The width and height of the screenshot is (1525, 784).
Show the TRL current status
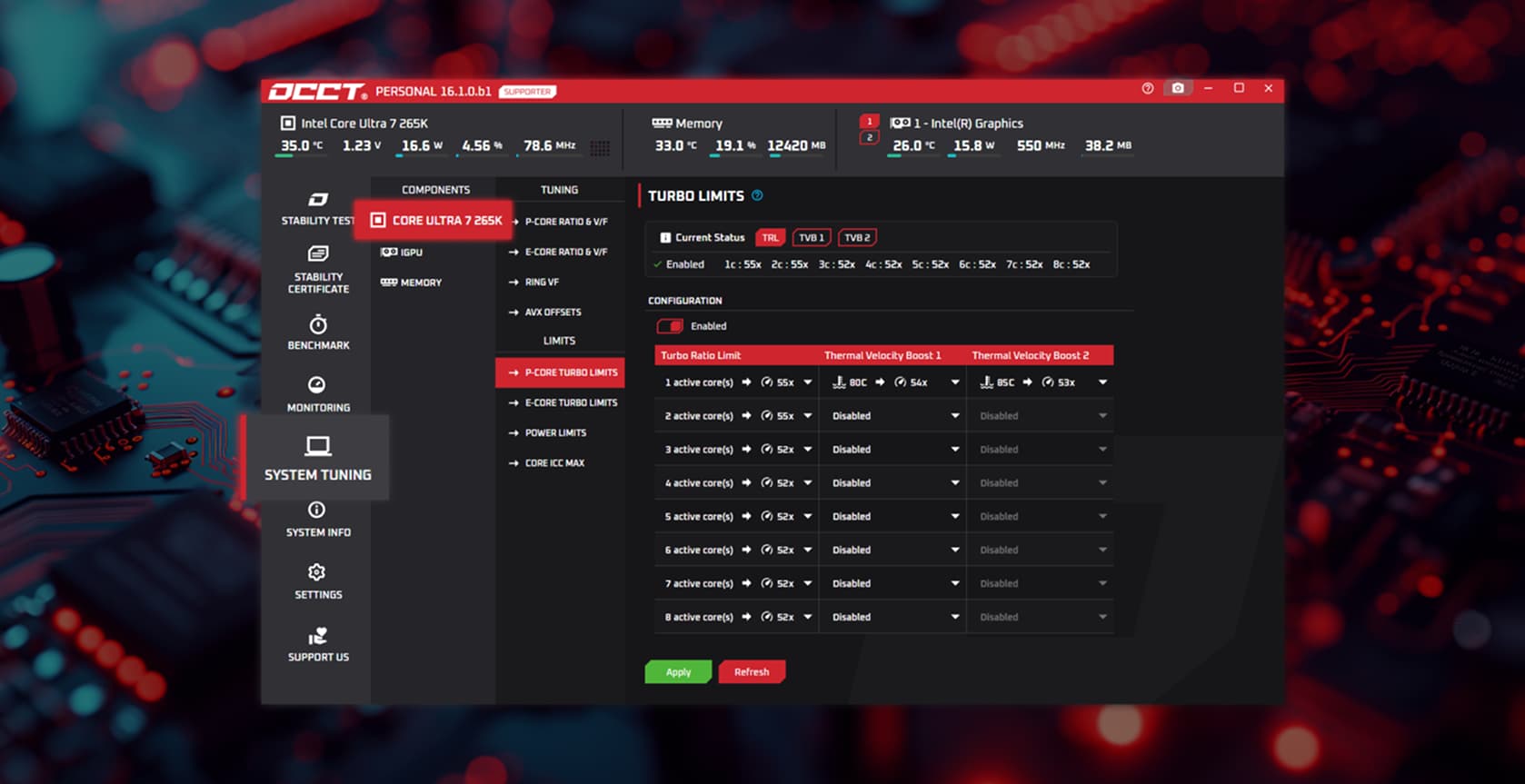770,237
